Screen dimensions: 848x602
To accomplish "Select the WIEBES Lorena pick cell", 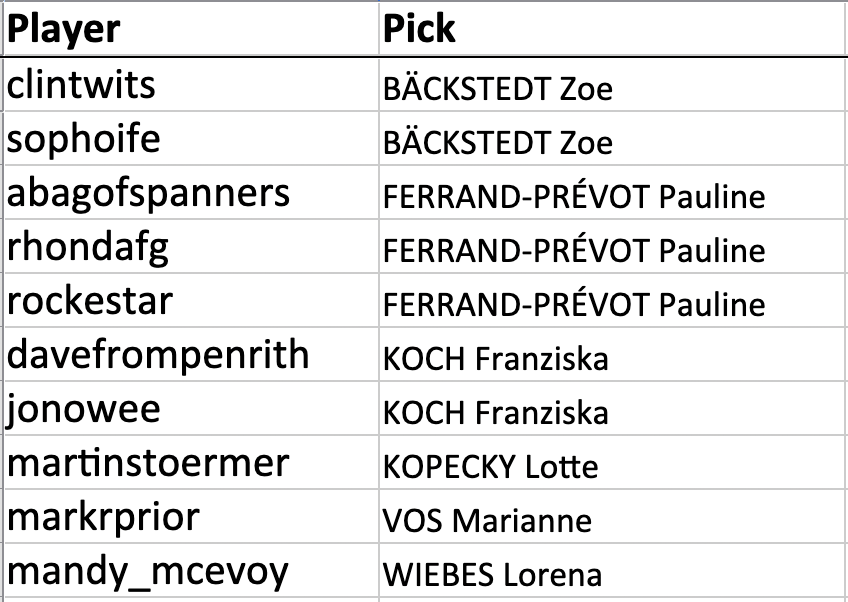I will click(x=612, y=574).
